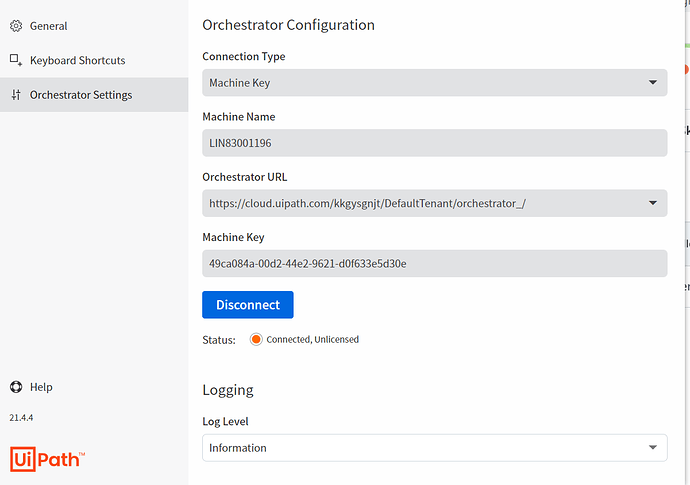
Task: Click the Machine Name field
Action: point(434,143)
